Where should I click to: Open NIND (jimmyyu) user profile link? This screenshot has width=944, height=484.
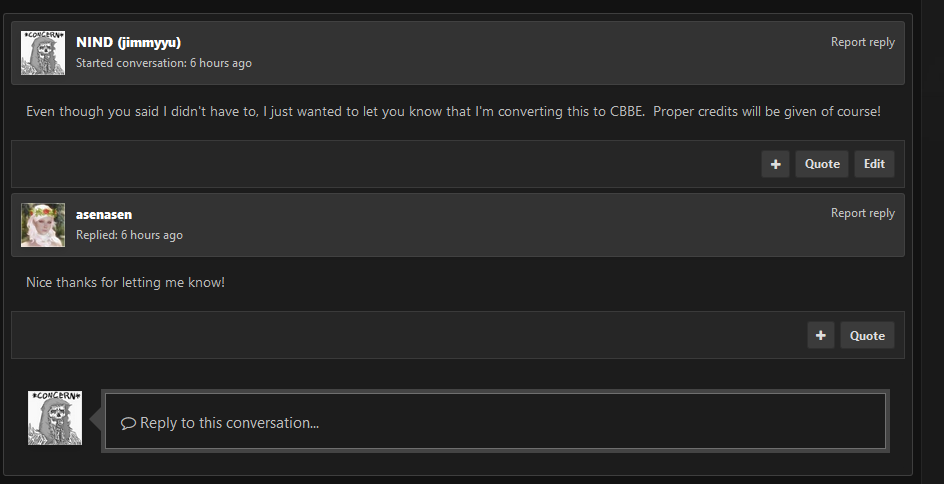coord(128,42)
